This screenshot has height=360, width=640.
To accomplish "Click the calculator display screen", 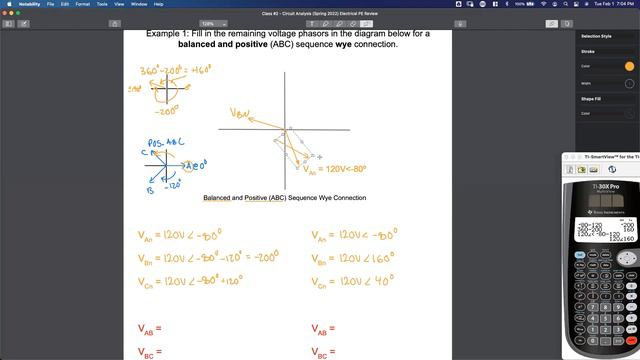I will (606, 229).
